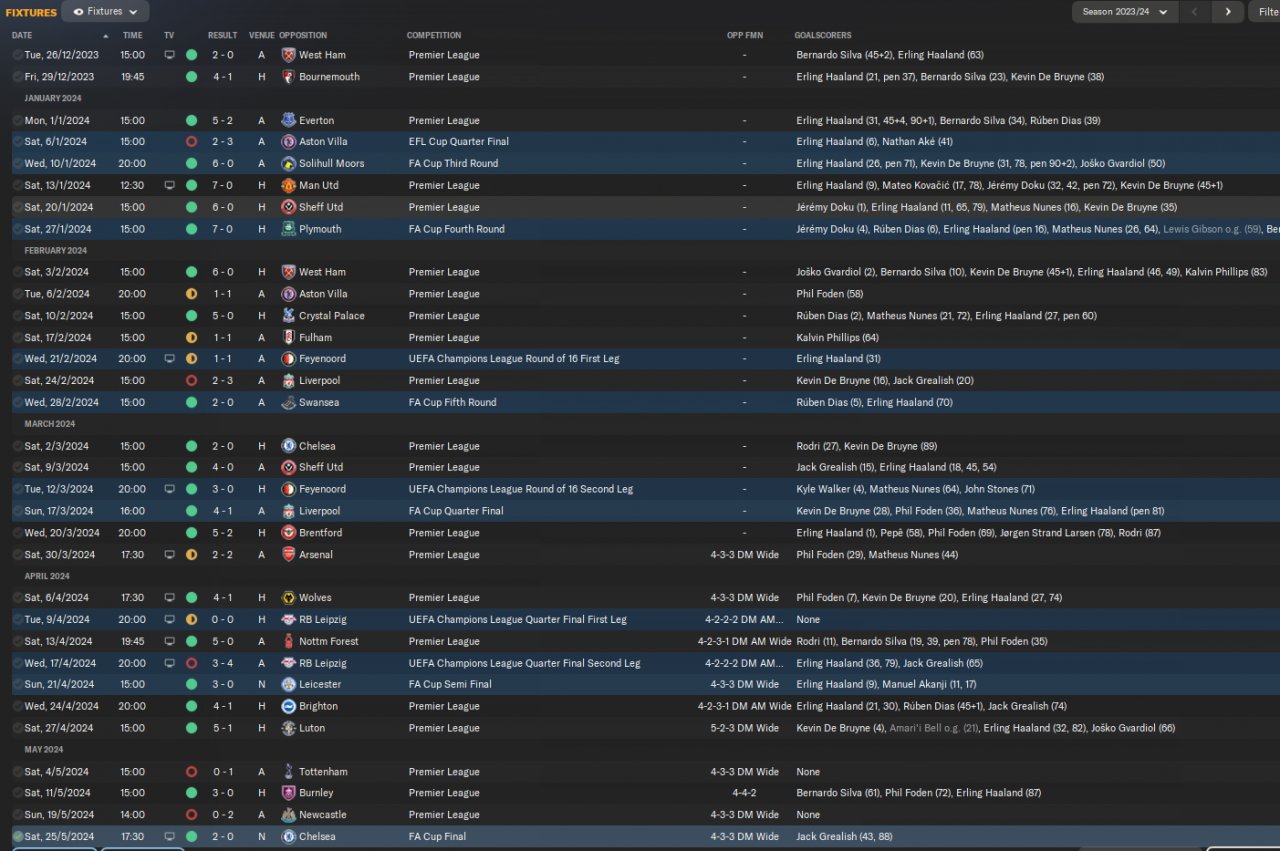The width and height of the screenshot is (1280, 851).
Task: Sort by the OPP FMN column header
Action: (x=745, y=35)
